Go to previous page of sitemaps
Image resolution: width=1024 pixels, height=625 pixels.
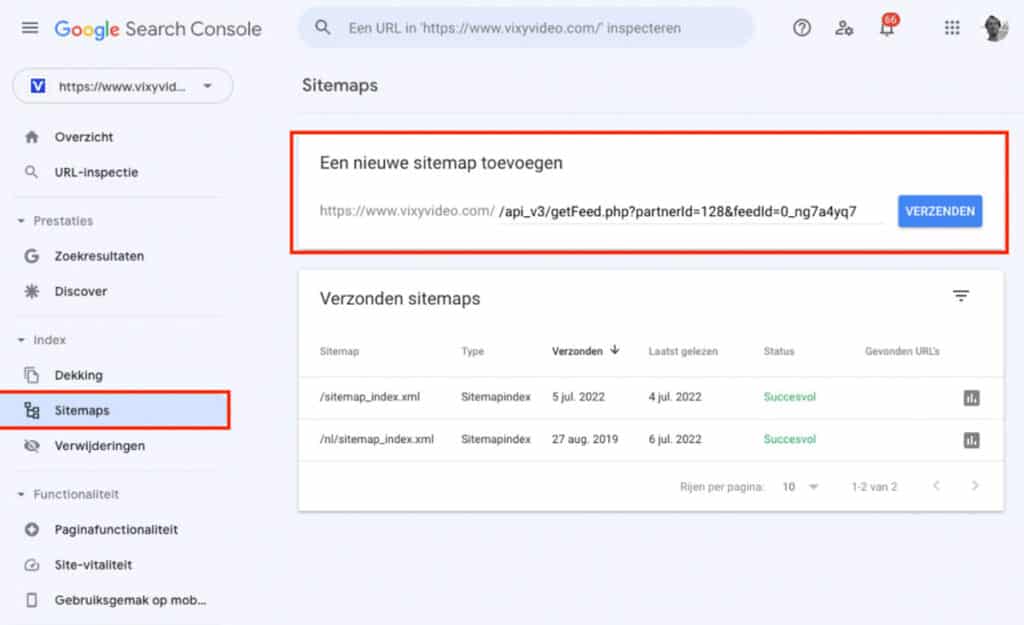[936, 485]
